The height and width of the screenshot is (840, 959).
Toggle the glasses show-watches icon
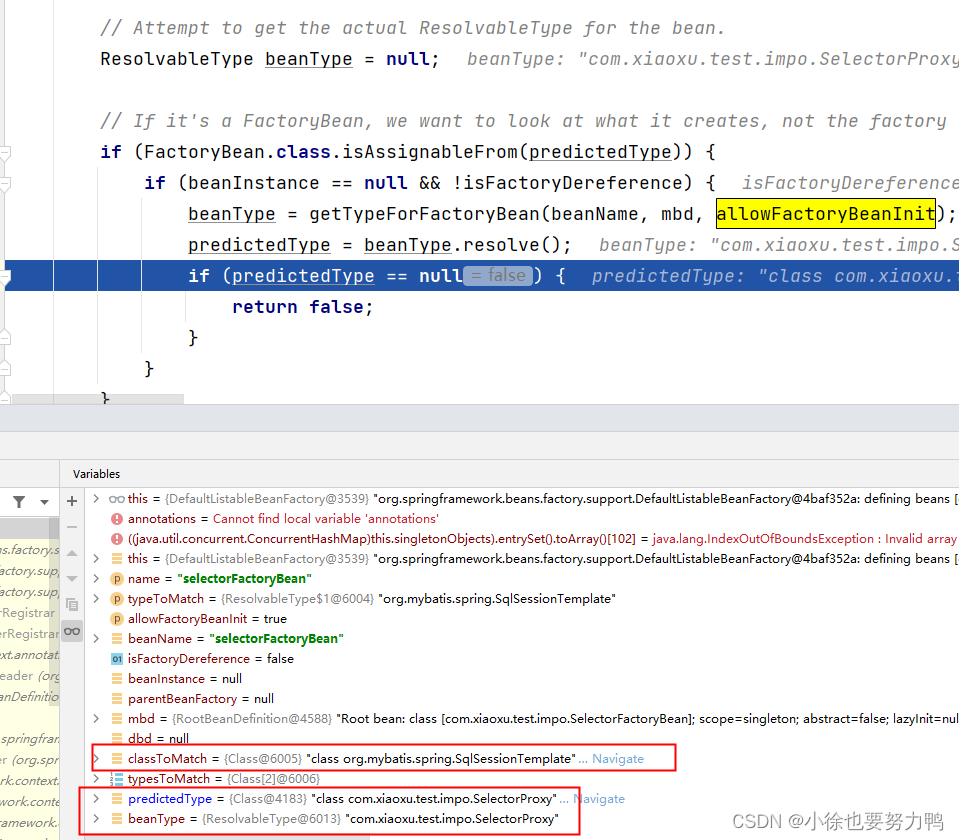click(x=72, y=631)
